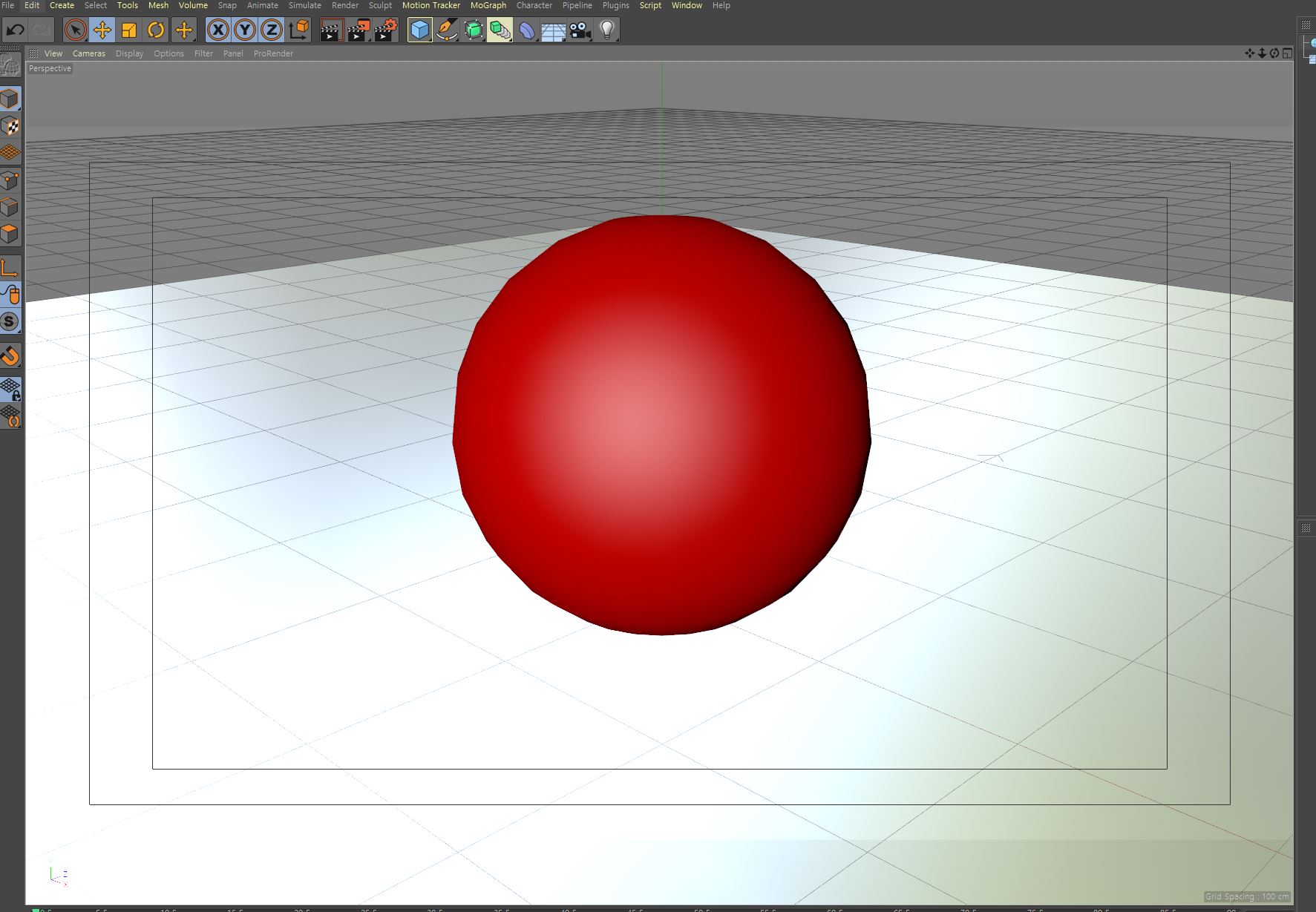Open the Edit menu
The height and width of the screenshot is (912, 1316).
point(32,5)
